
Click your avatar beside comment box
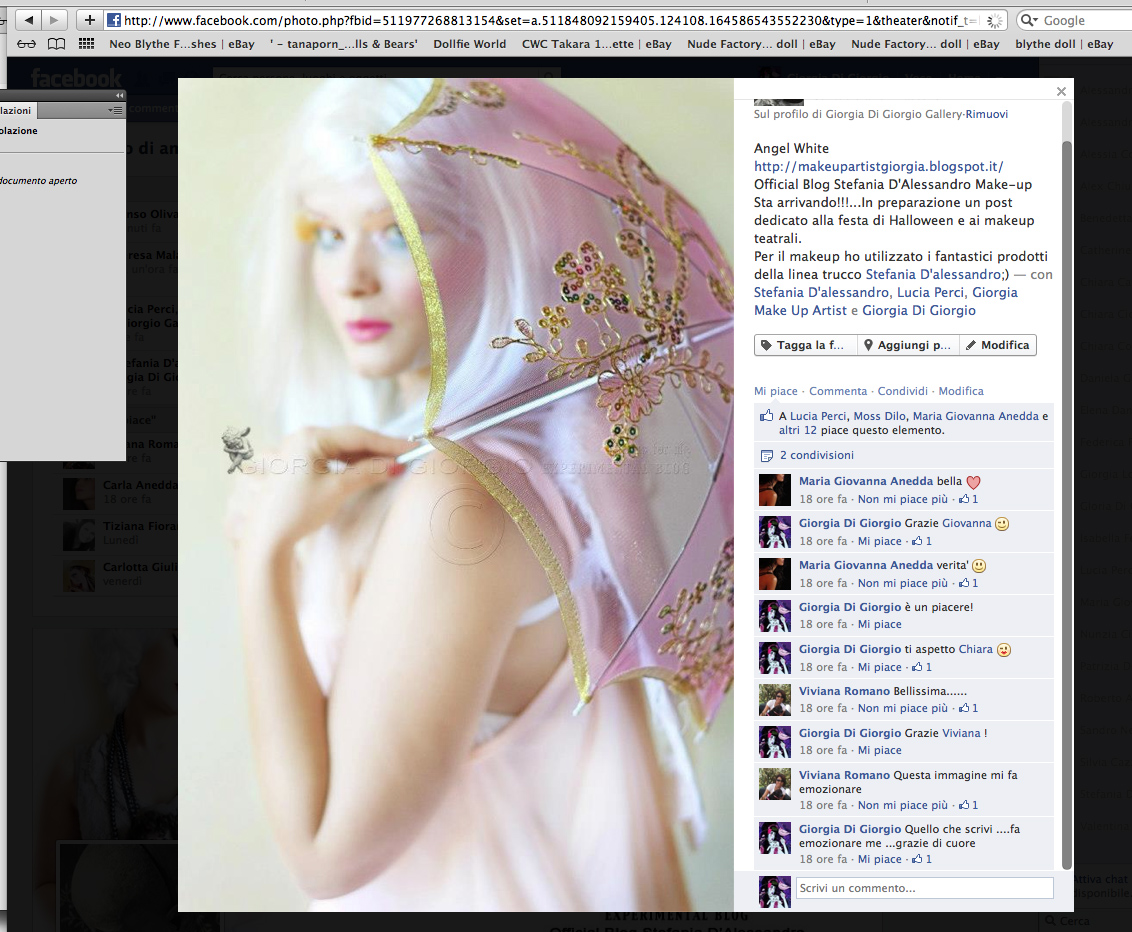[775, 891]
